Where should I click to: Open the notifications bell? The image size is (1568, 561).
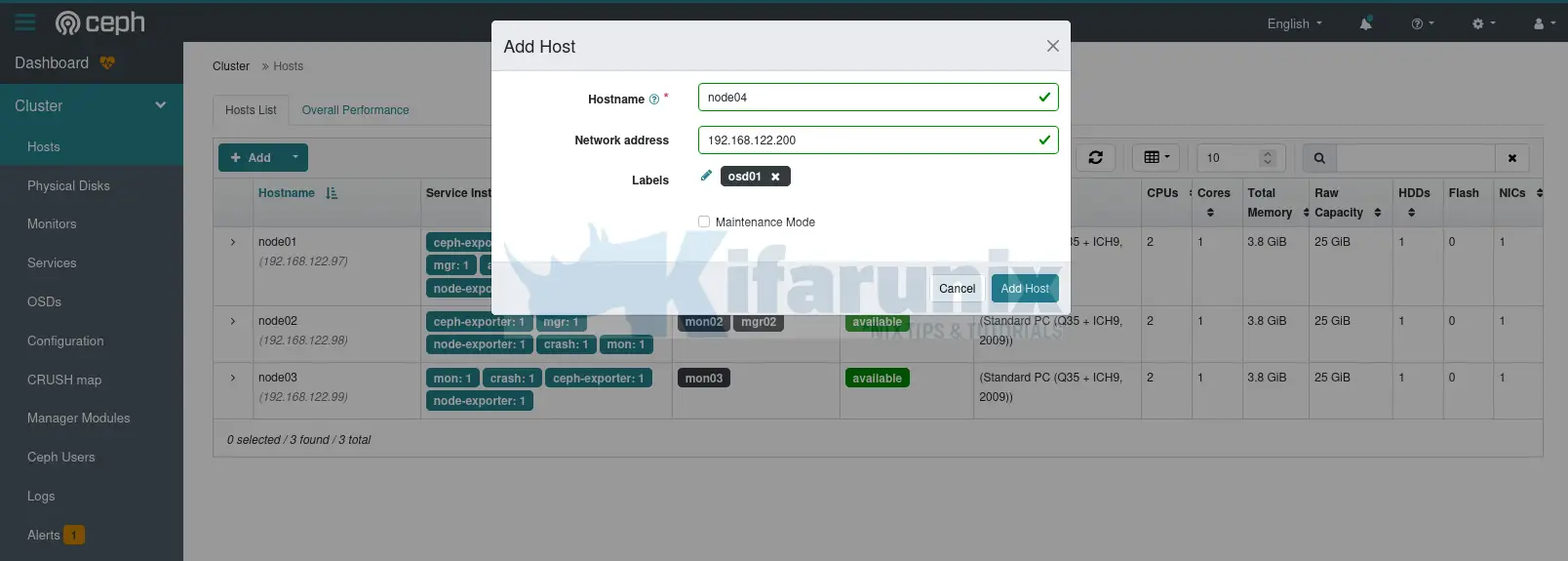[x=1365, y=23]
